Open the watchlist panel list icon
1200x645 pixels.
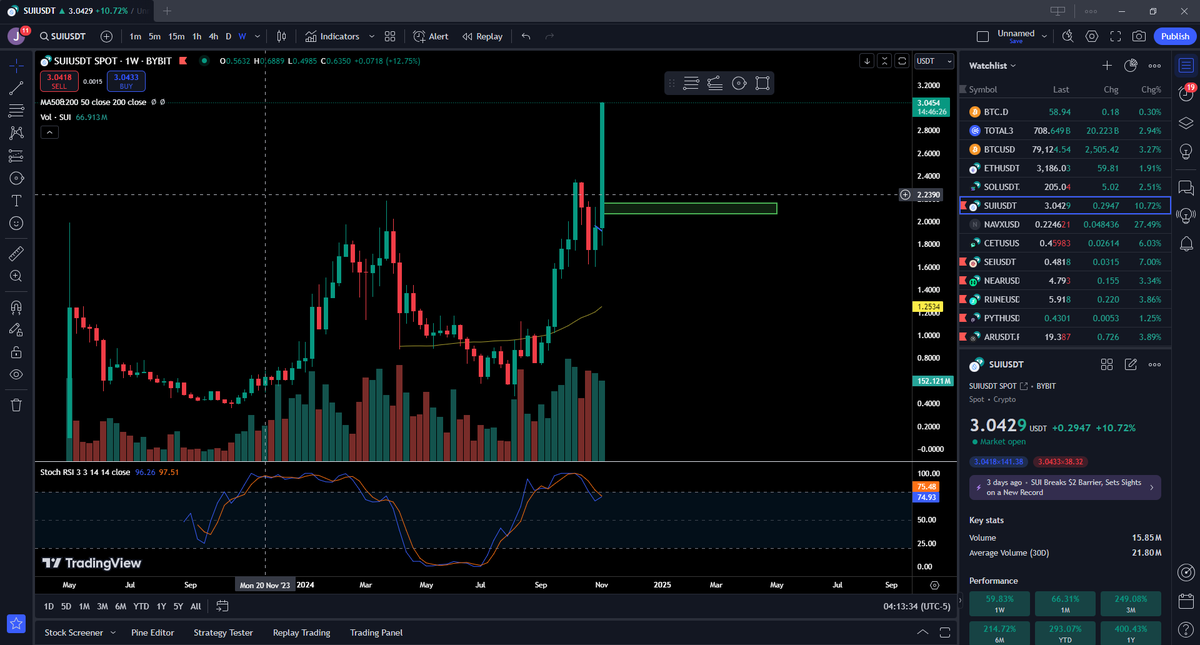[x=1186, y=65]
